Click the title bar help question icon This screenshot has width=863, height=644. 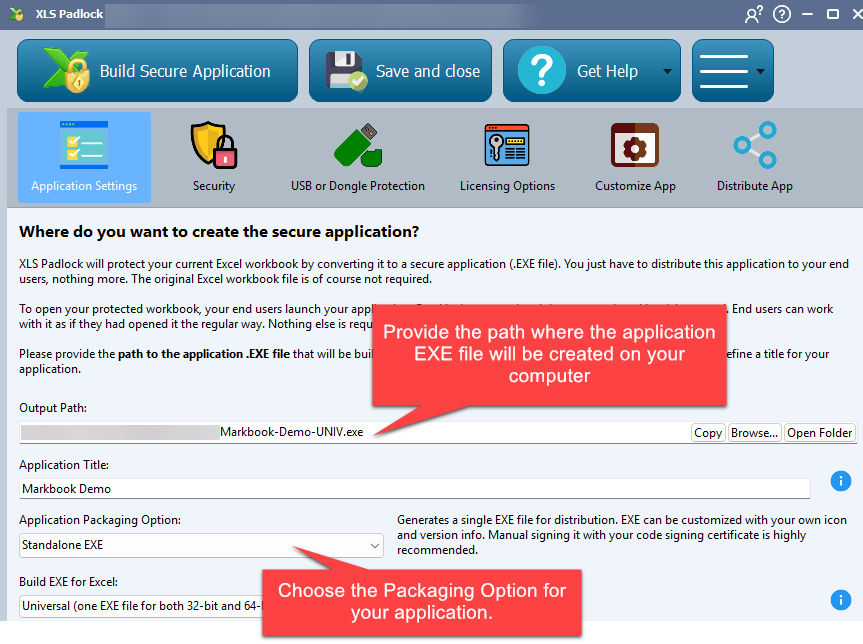click(x=782, y=15)
